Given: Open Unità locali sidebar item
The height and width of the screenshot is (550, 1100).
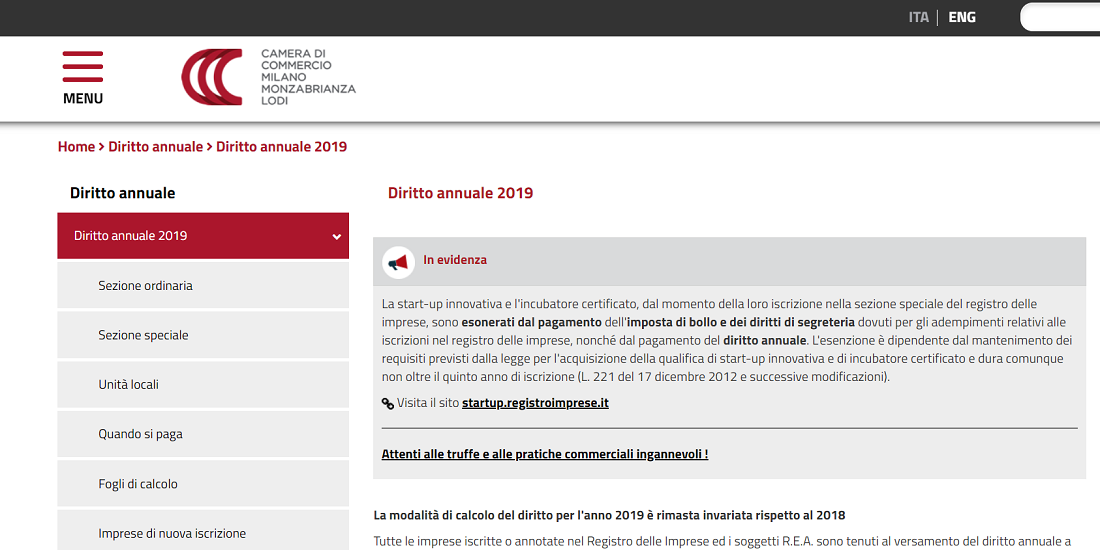Looking at the screenshot, I should tap(203, 384).
